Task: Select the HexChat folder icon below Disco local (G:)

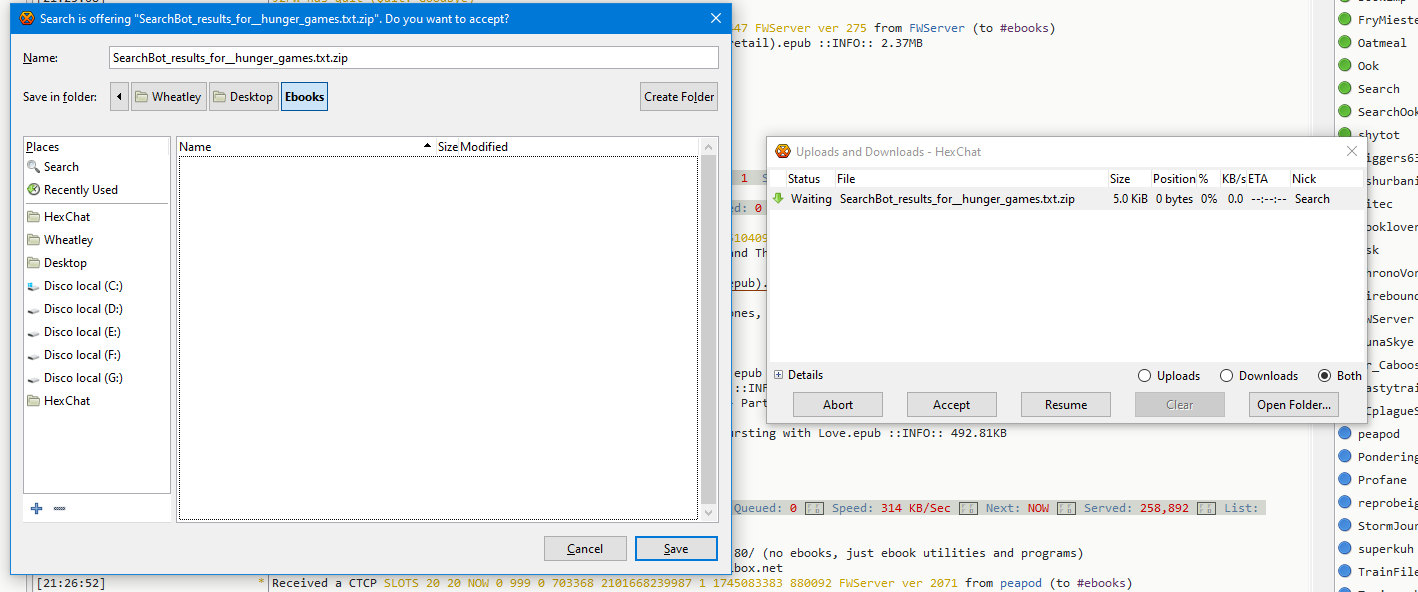Action: pyautogui.click(x=33, y=401)
